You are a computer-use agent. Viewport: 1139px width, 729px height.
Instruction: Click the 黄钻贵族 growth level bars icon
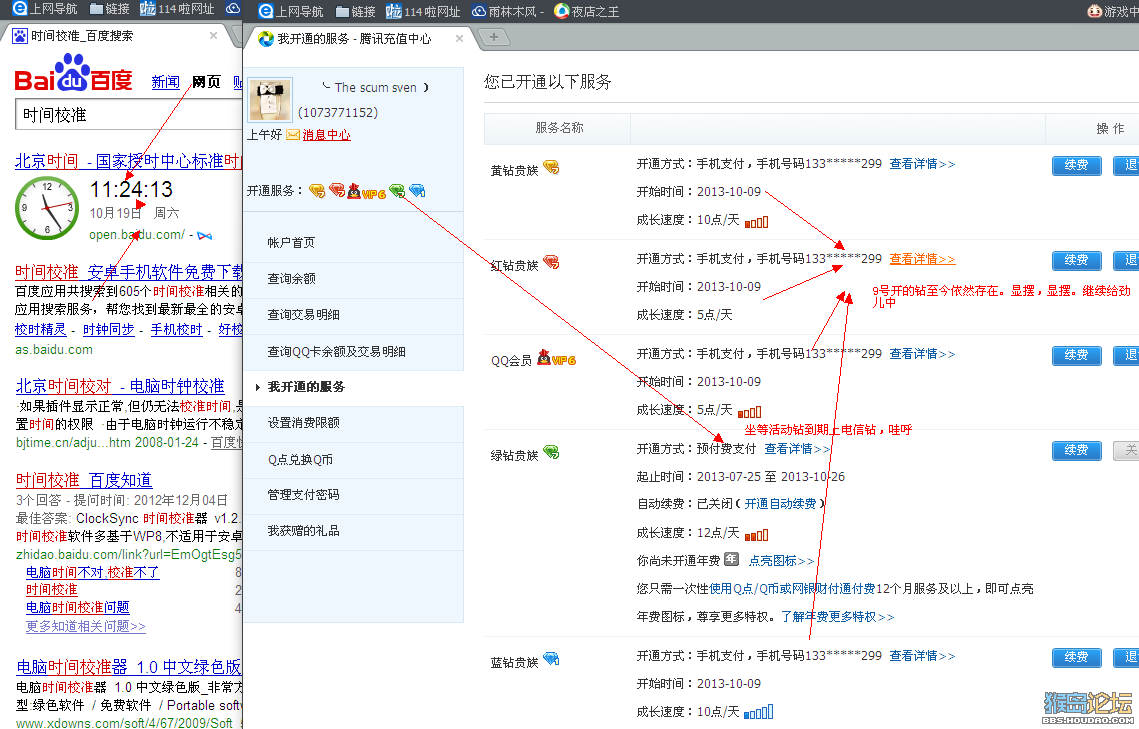click(756, 221)
